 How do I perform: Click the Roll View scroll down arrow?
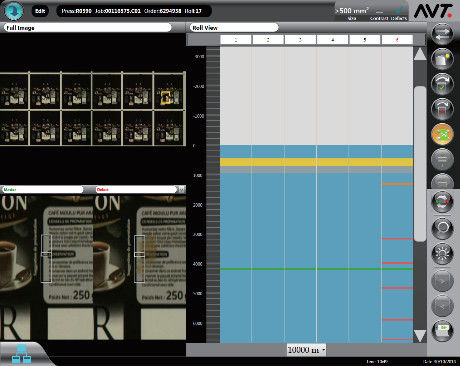420,336
